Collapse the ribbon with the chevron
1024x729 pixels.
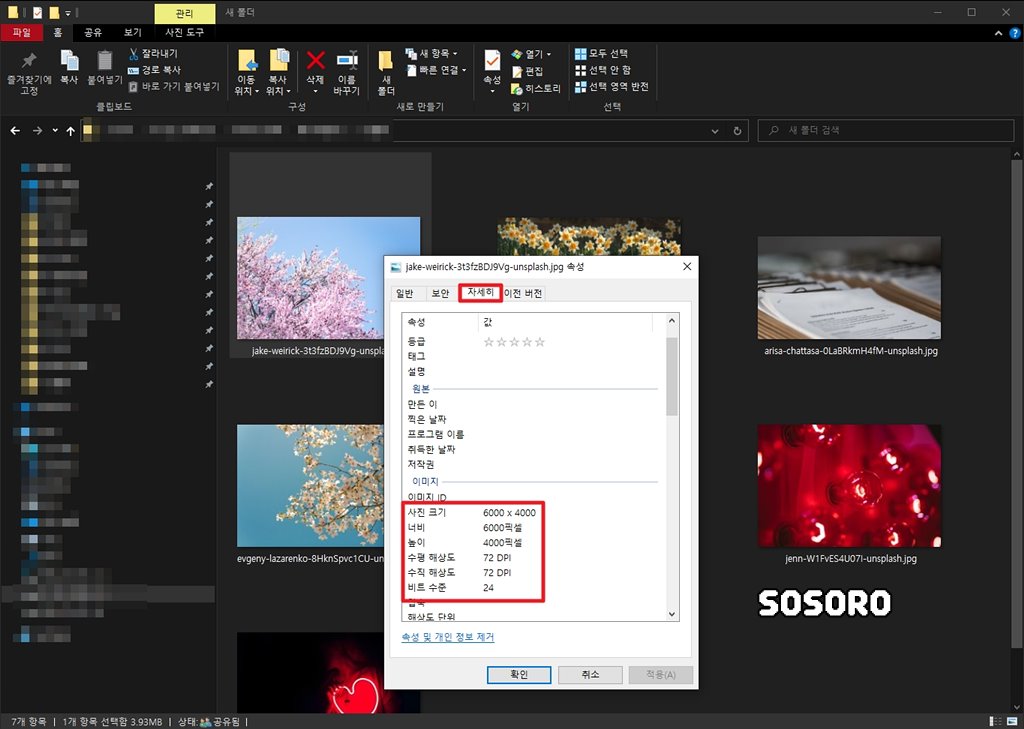point(999,33)
